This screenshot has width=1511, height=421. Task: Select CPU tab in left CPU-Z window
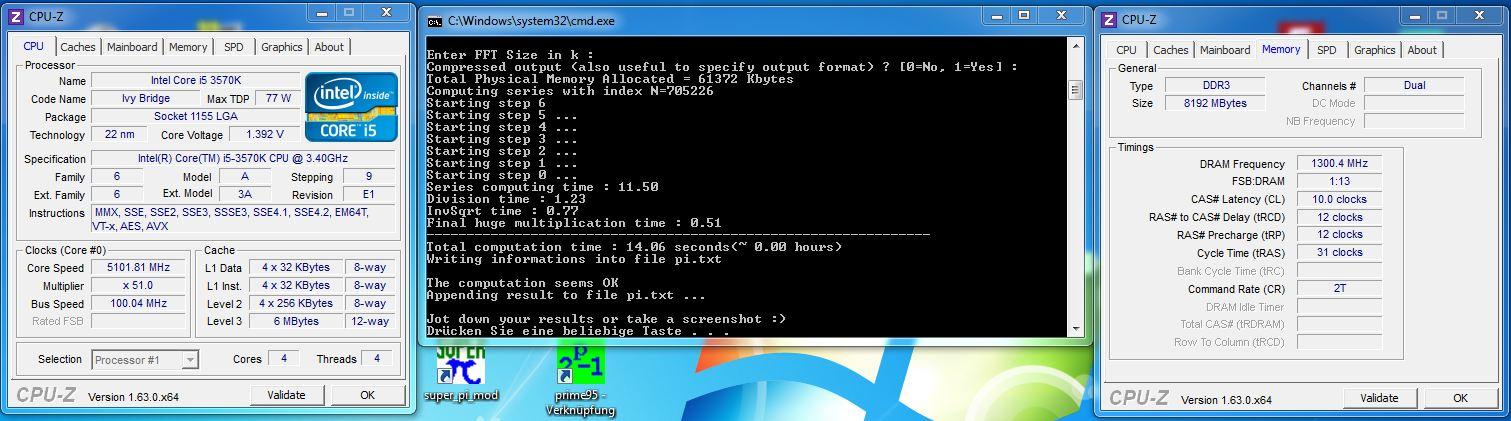pos(33,46)
